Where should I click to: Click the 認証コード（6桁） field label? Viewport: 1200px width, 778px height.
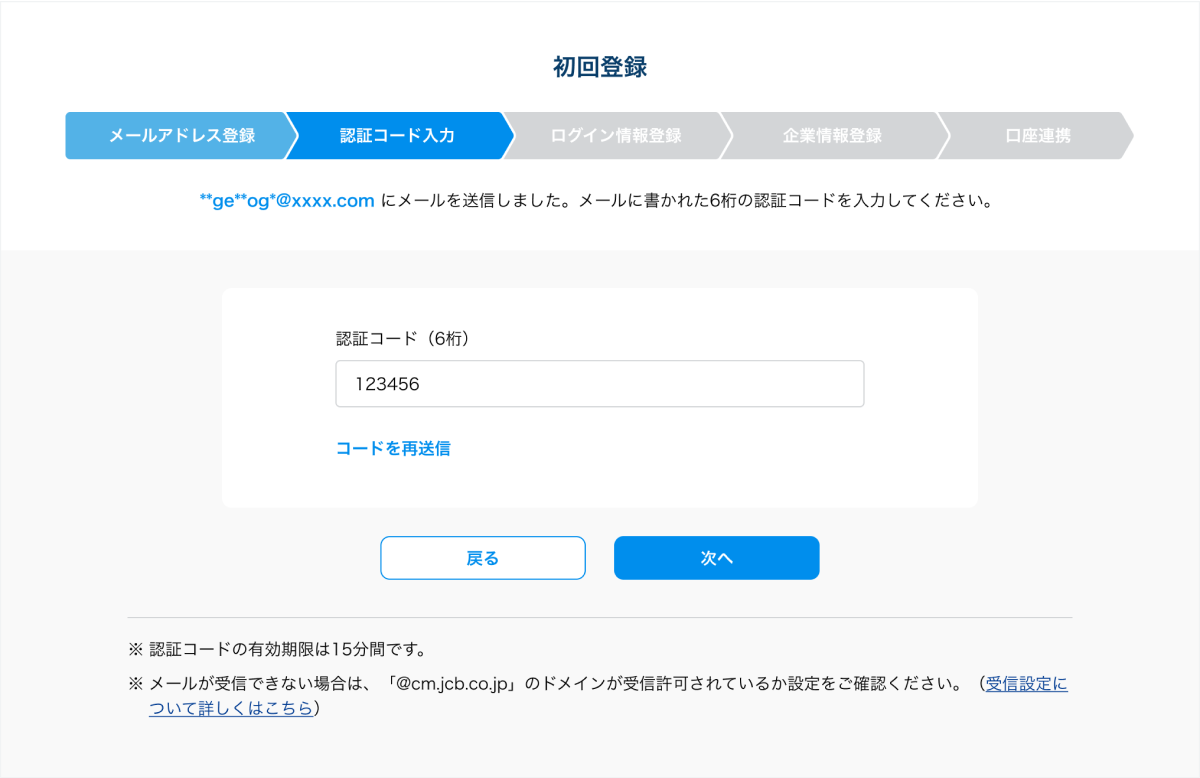pos(403,339)
